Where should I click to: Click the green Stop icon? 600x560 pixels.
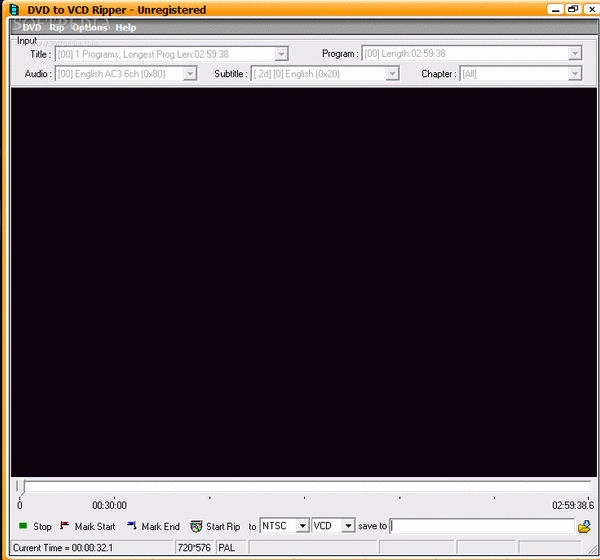pos(23,526)
